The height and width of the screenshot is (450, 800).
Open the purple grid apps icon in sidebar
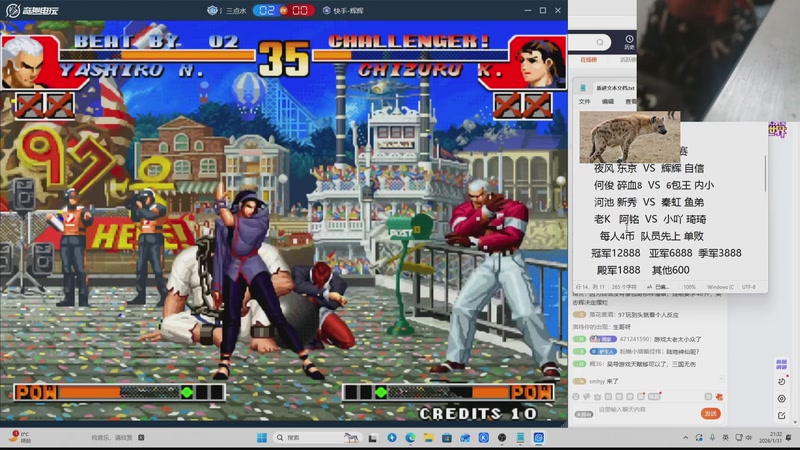781,364
